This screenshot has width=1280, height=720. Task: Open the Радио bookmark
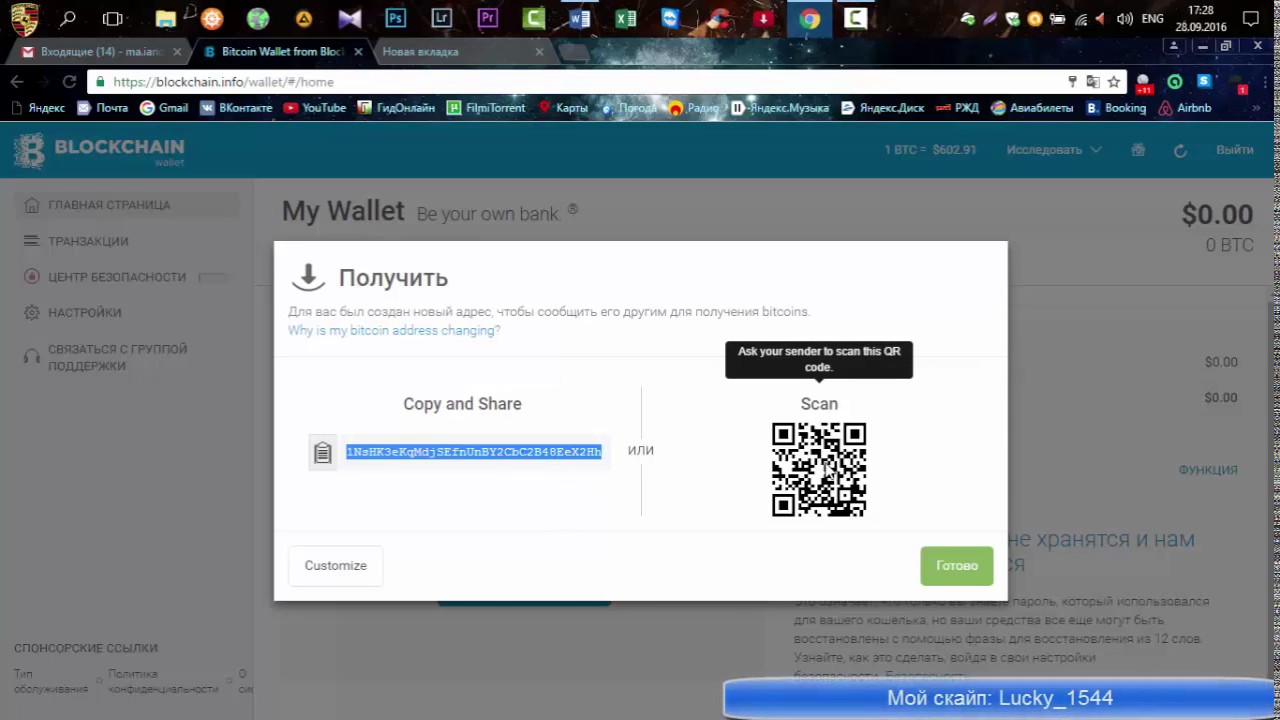tap(694, 108)
